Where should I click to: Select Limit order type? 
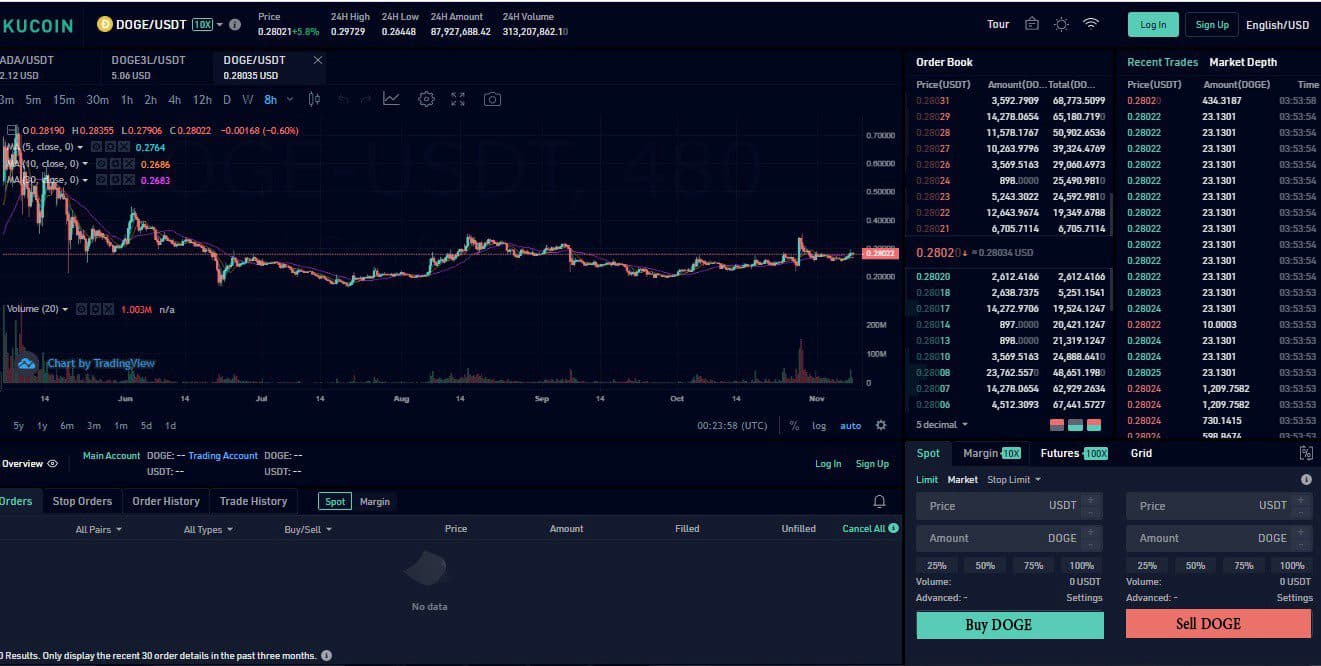pos(927,480)
